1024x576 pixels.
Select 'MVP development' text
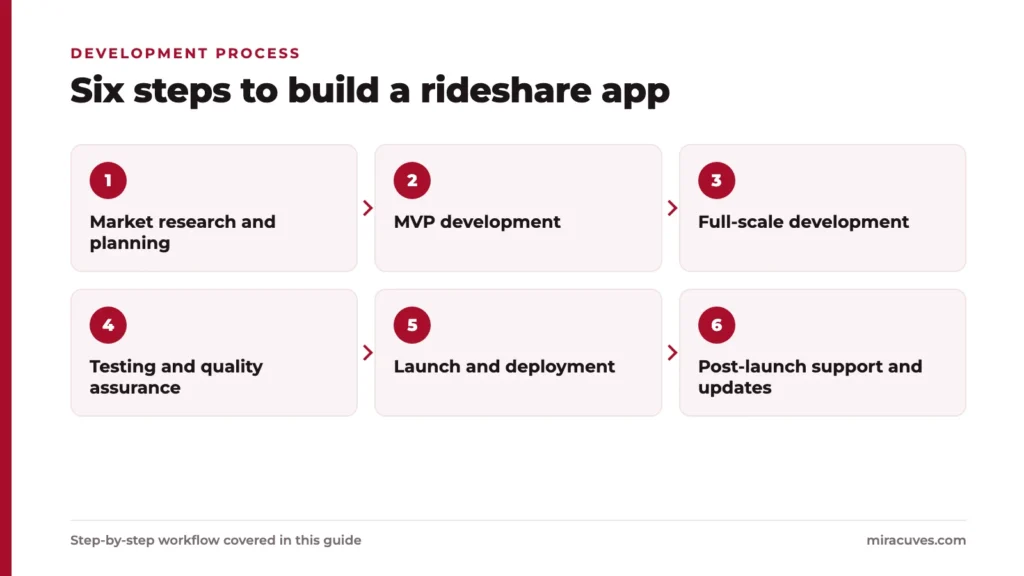pyautogui.click(x=477, y=222)
